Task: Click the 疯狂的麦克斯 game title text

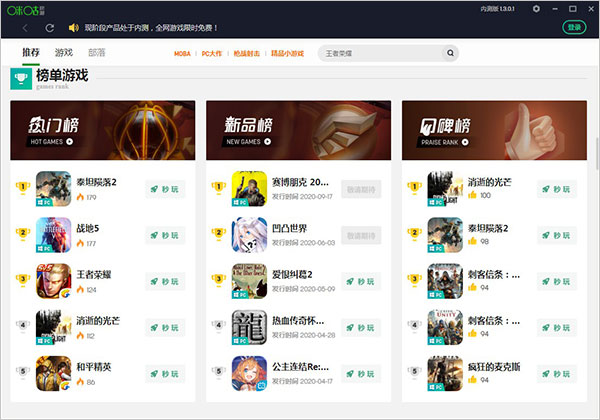Action: pyautogui.click(x=494, y=367)
